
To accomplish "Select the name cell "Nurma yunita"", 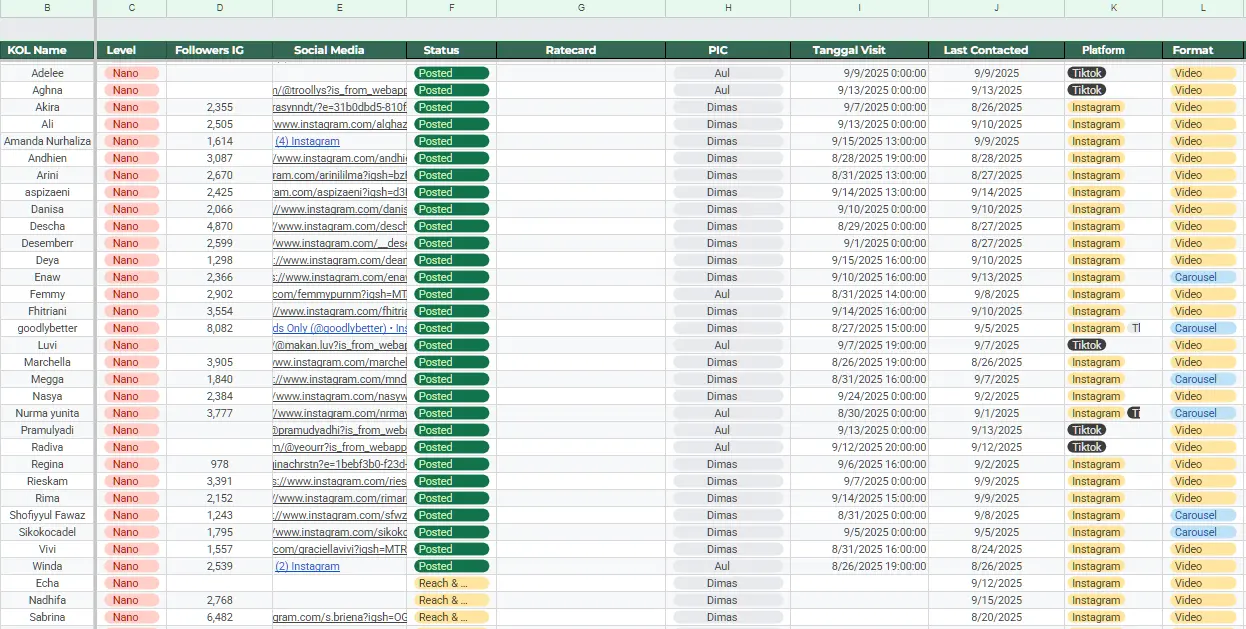I will tap(47, 413).
